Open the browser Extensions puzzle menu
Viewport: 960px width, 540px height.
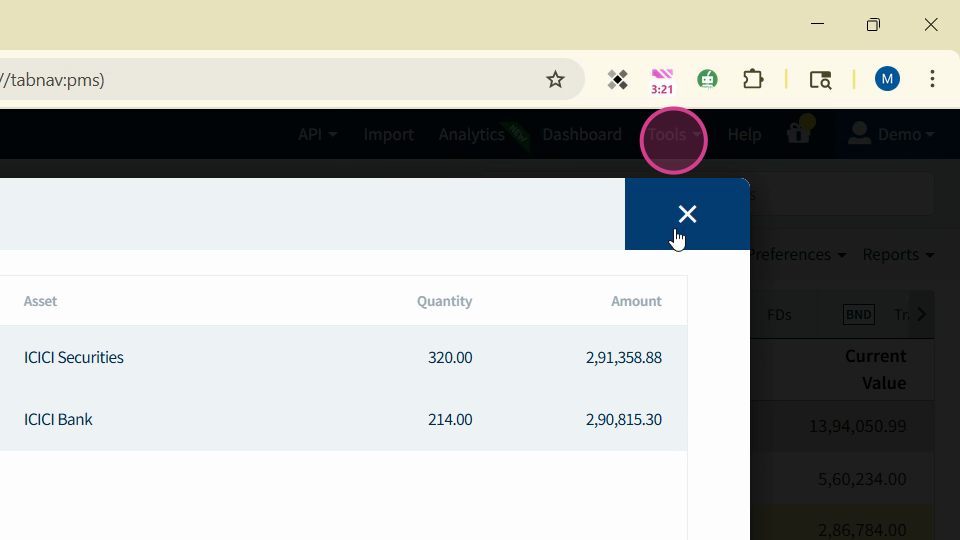coord(753,80)
